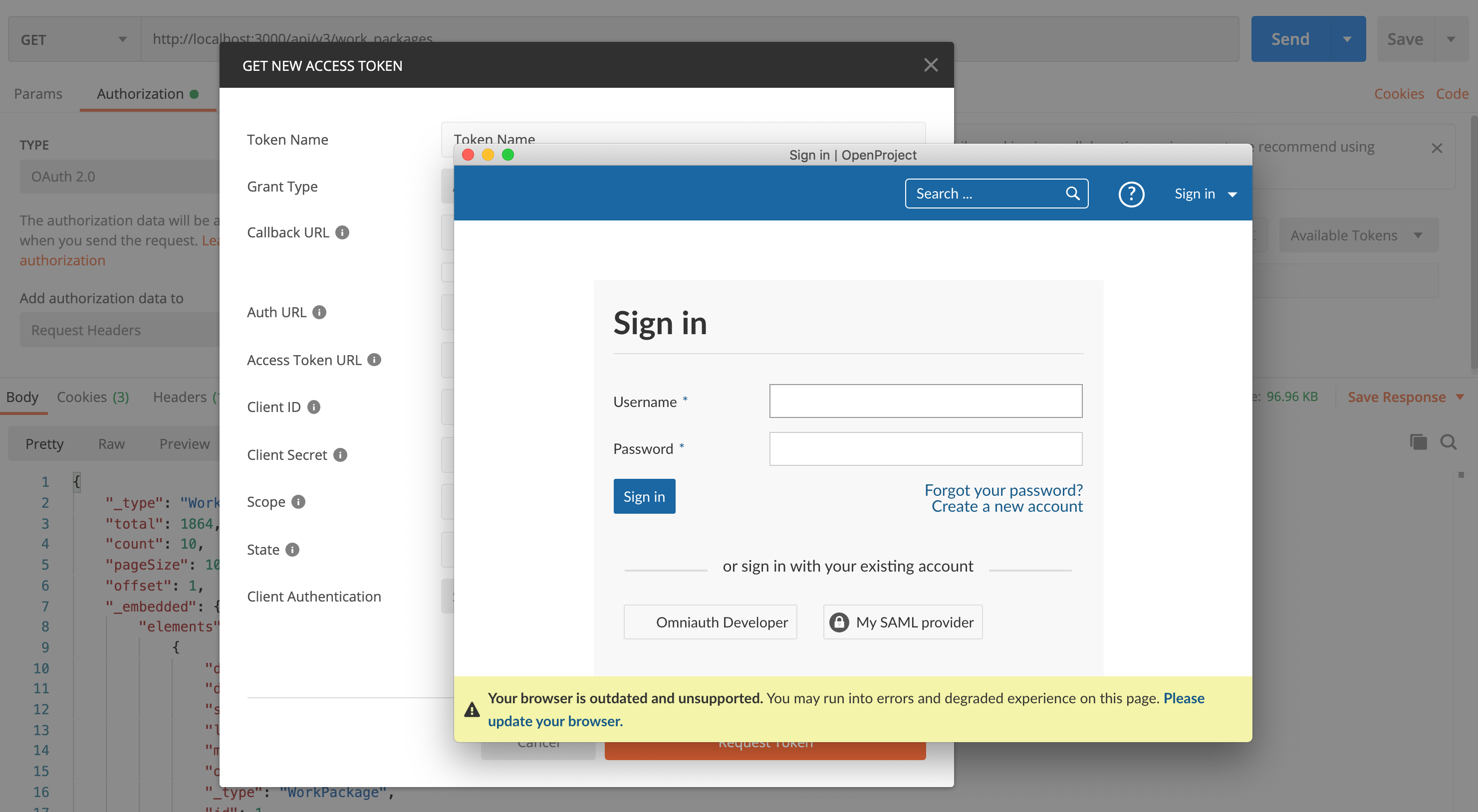
Task: Click the SAML provider lock icon
Action: tap(840, 622)
